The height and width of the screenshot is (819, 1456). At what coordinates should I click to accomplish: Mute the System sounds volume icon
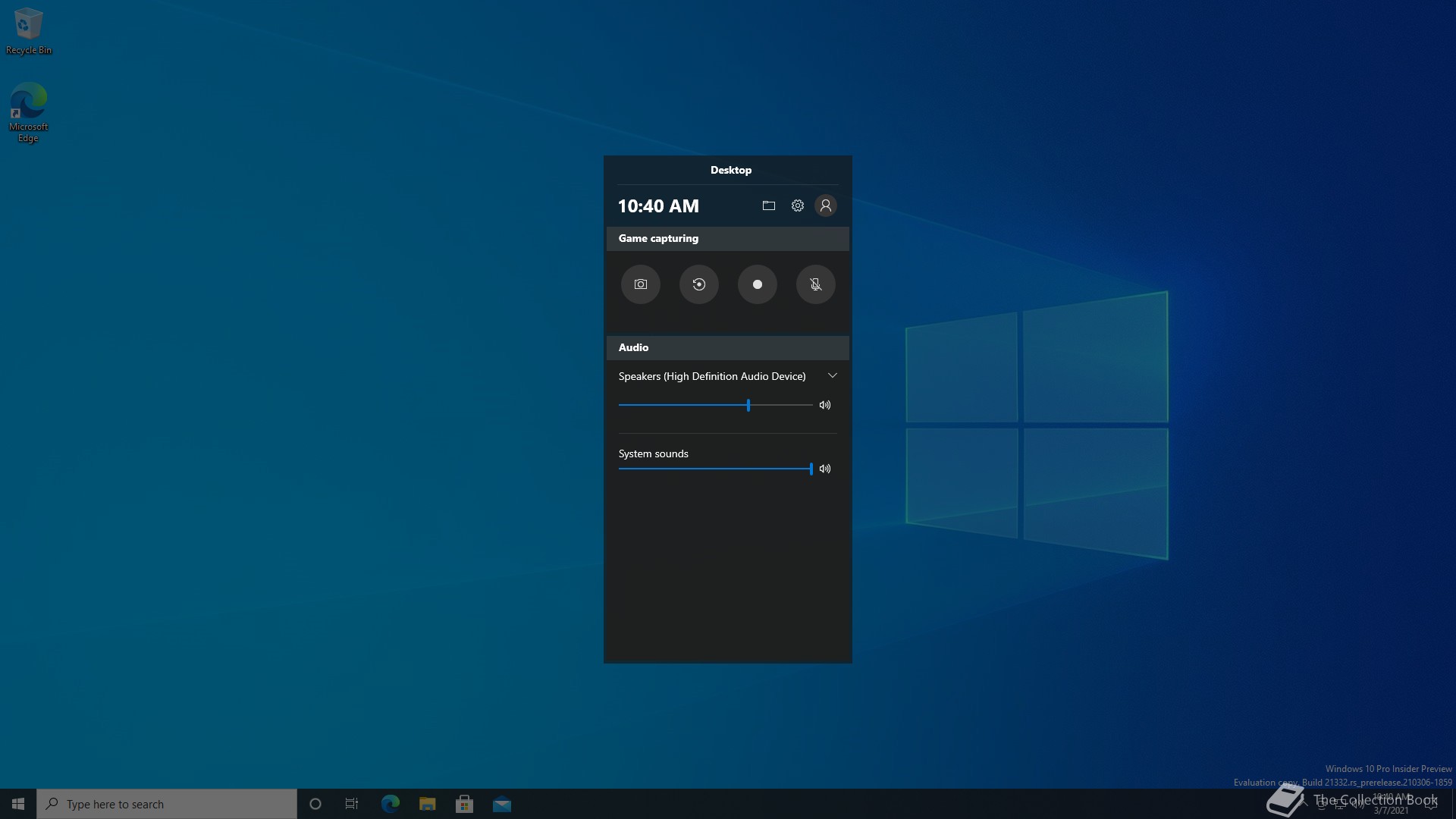tap(825, 469)
